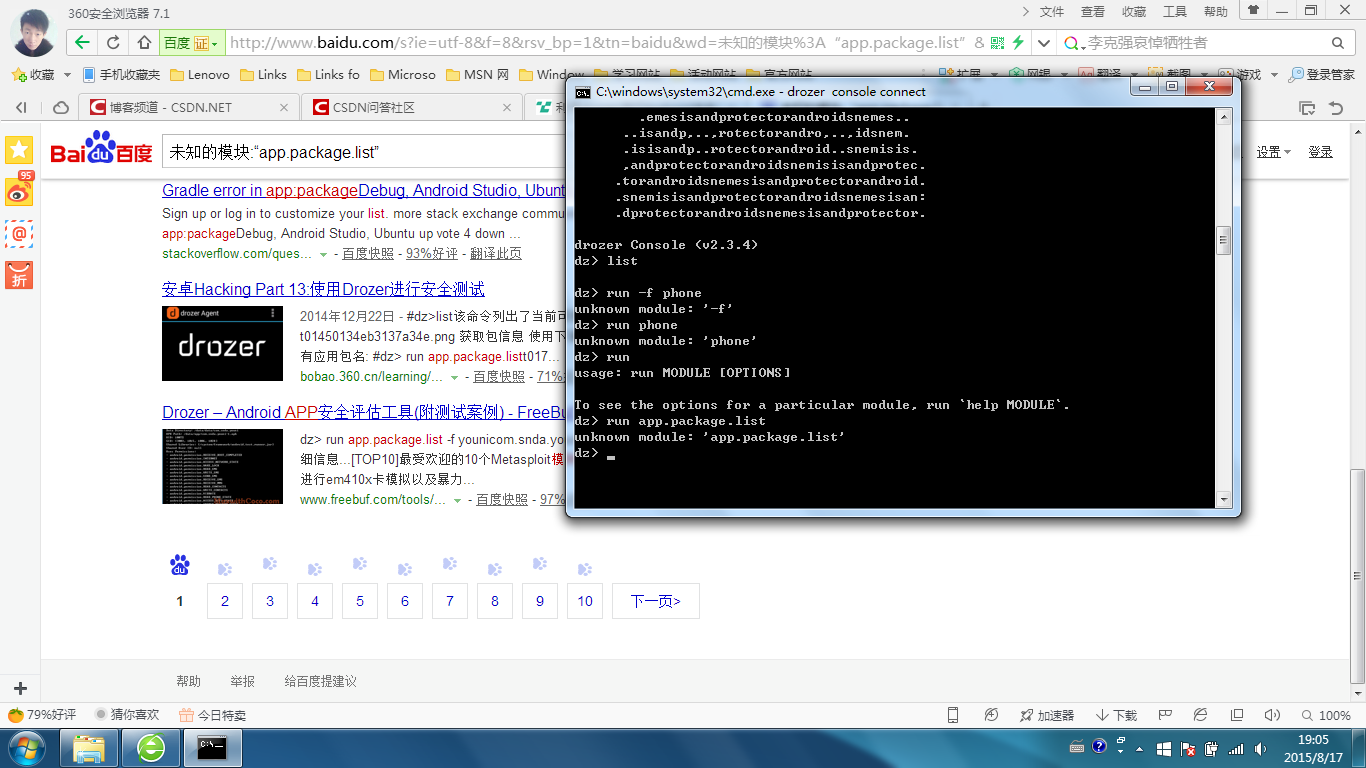The height and width of the screenshot is (768, 1366).
Task: Click the green lightning speed-mode icon
Action: pos(1018,43)
